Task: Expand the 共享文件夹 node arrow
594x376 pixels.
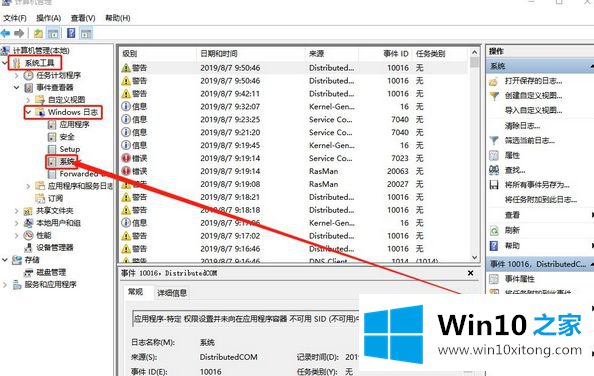Action: point(16,211)
